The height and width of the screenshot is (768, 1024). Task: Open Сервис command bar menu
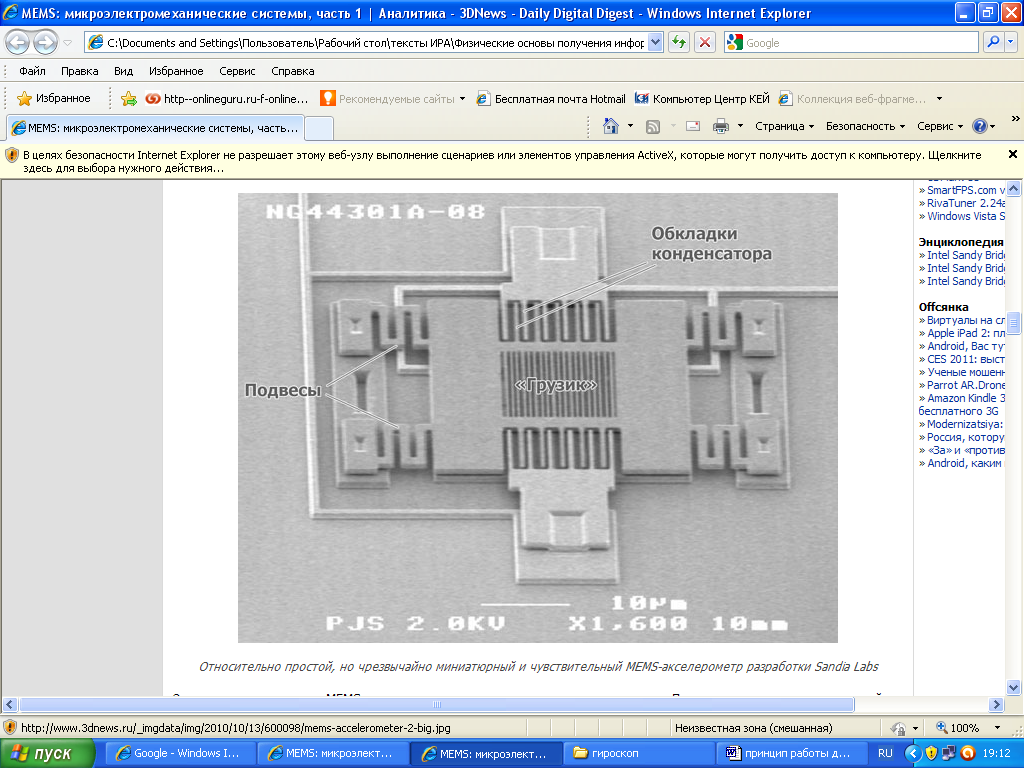pos(940,126)
